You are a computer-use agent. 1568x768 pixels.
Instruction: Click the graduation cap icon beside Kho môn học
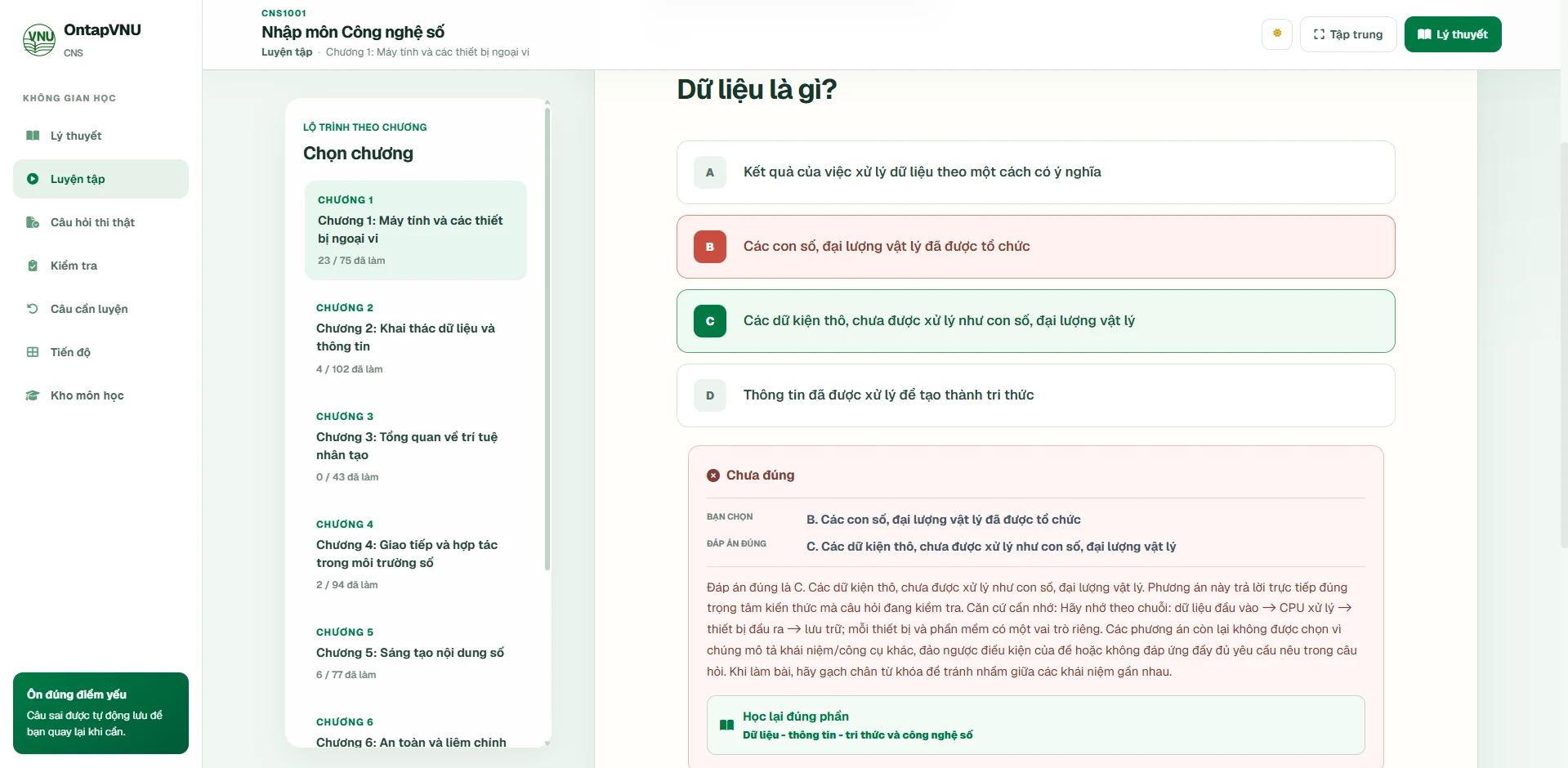click(x=33, y=395)
